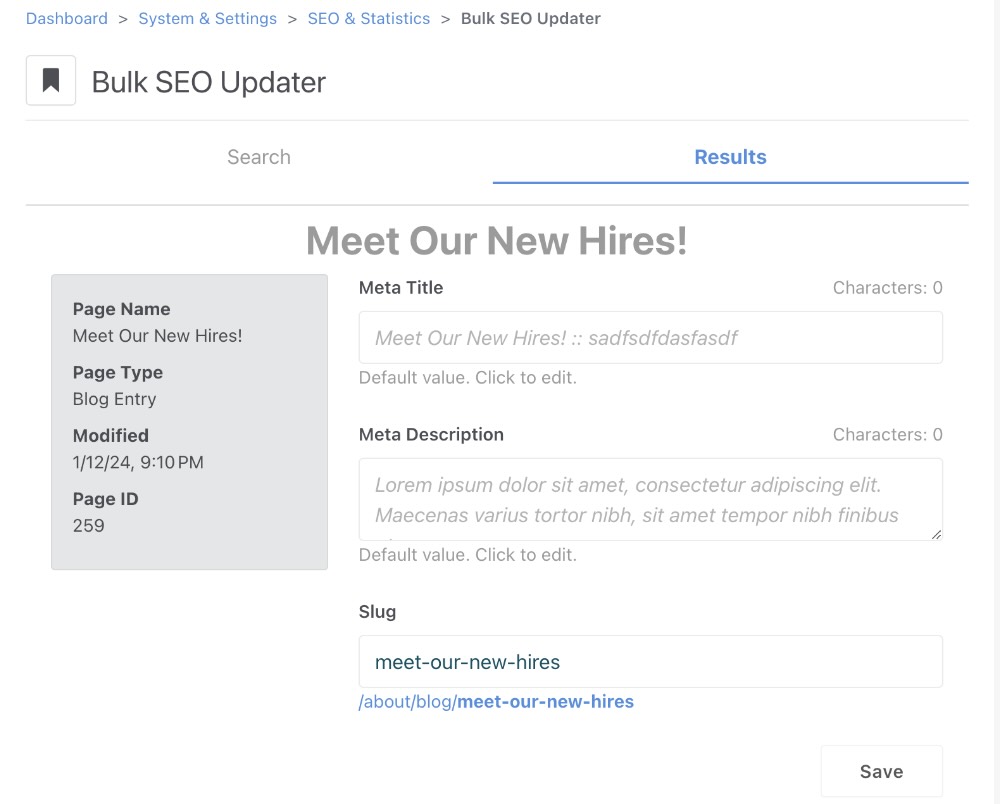Select the Results tab
1000x804 pixels.
click(730, 157)
